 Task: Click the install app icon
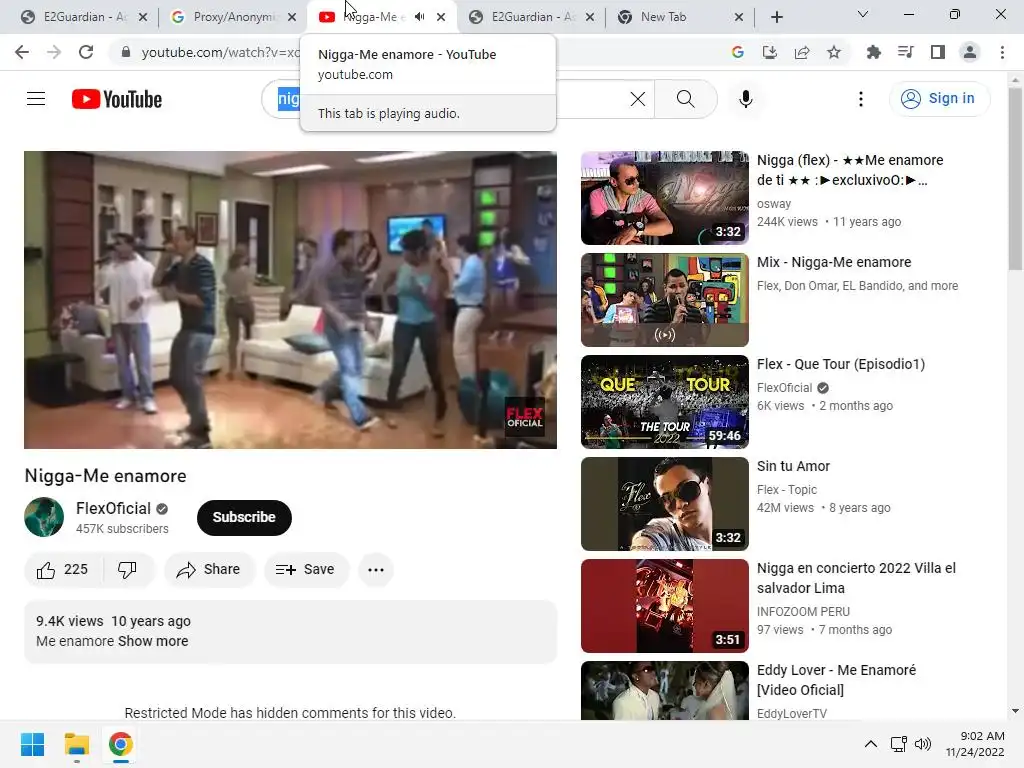click(x=770, y=52)
